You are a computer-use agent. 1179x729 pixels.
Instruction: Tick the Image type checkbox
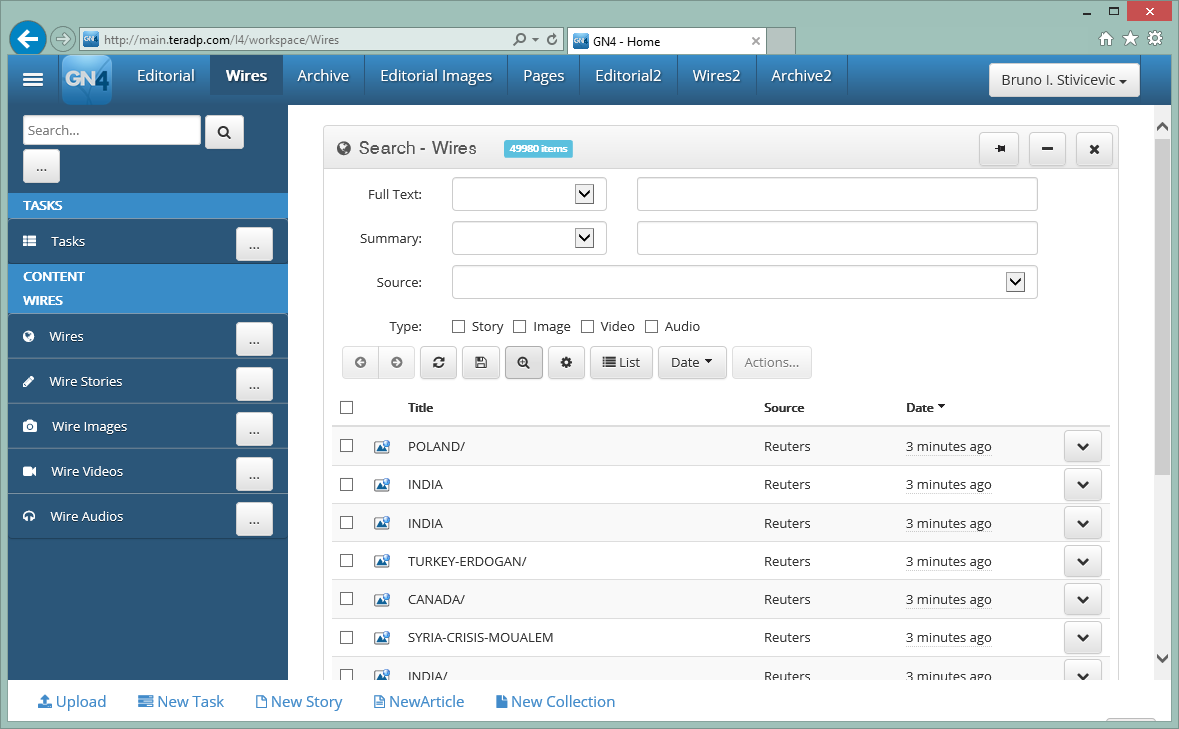pyautogui.click(x=520, y=326)
